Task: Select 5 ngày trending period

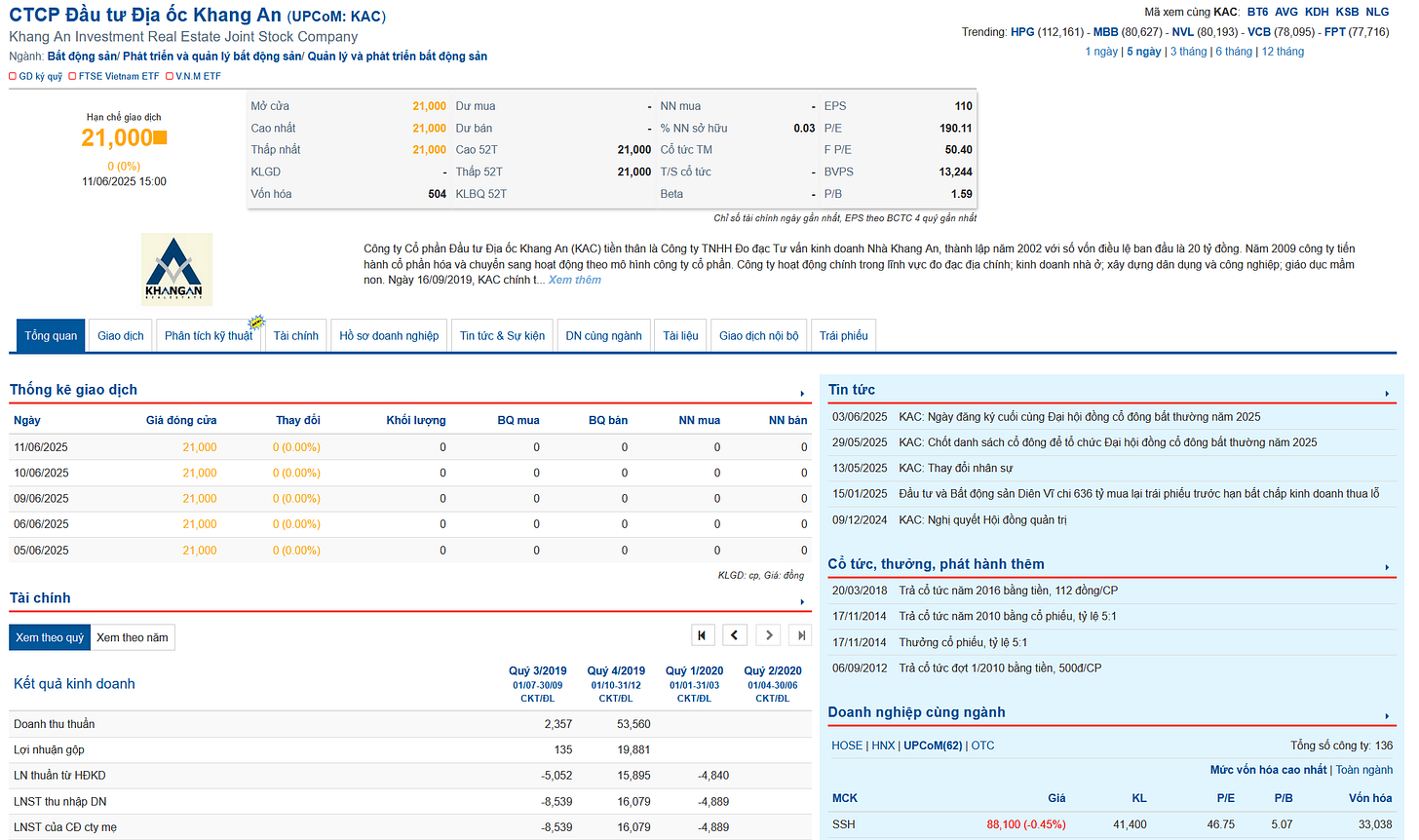Action: click(1144, 52)
